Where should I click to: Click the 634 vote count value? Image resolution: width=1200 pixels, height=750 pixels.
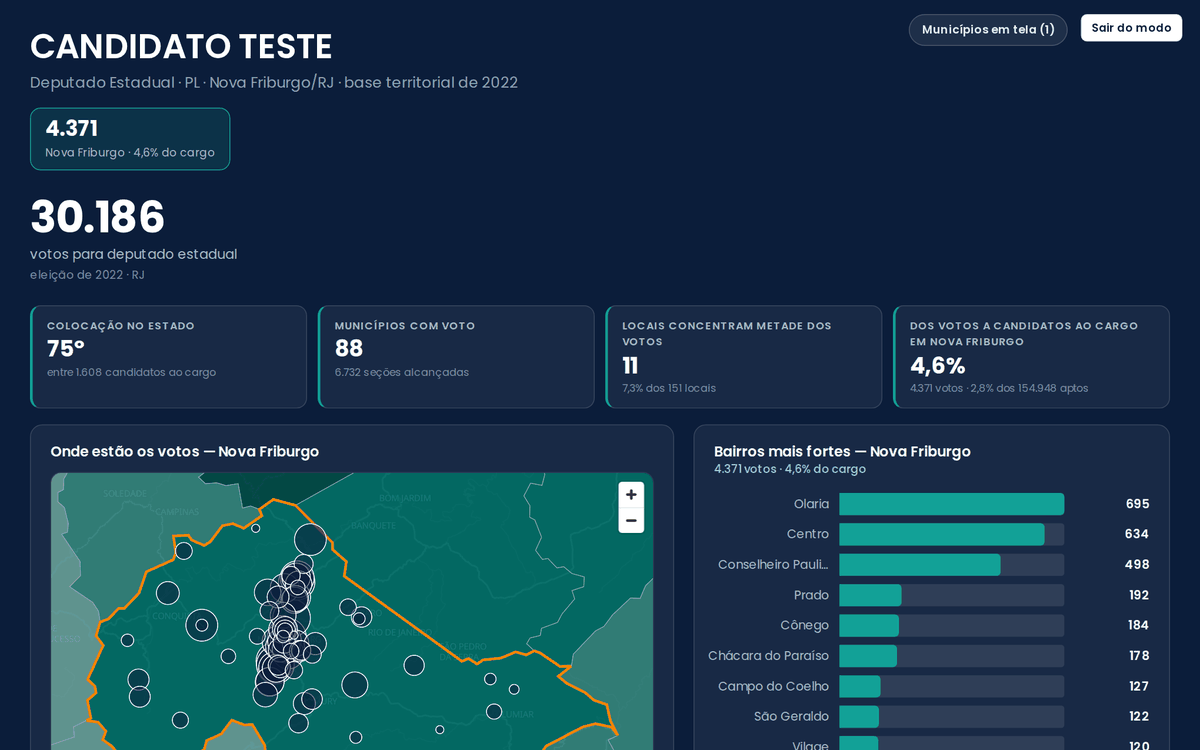click(x=1137, y=534)
